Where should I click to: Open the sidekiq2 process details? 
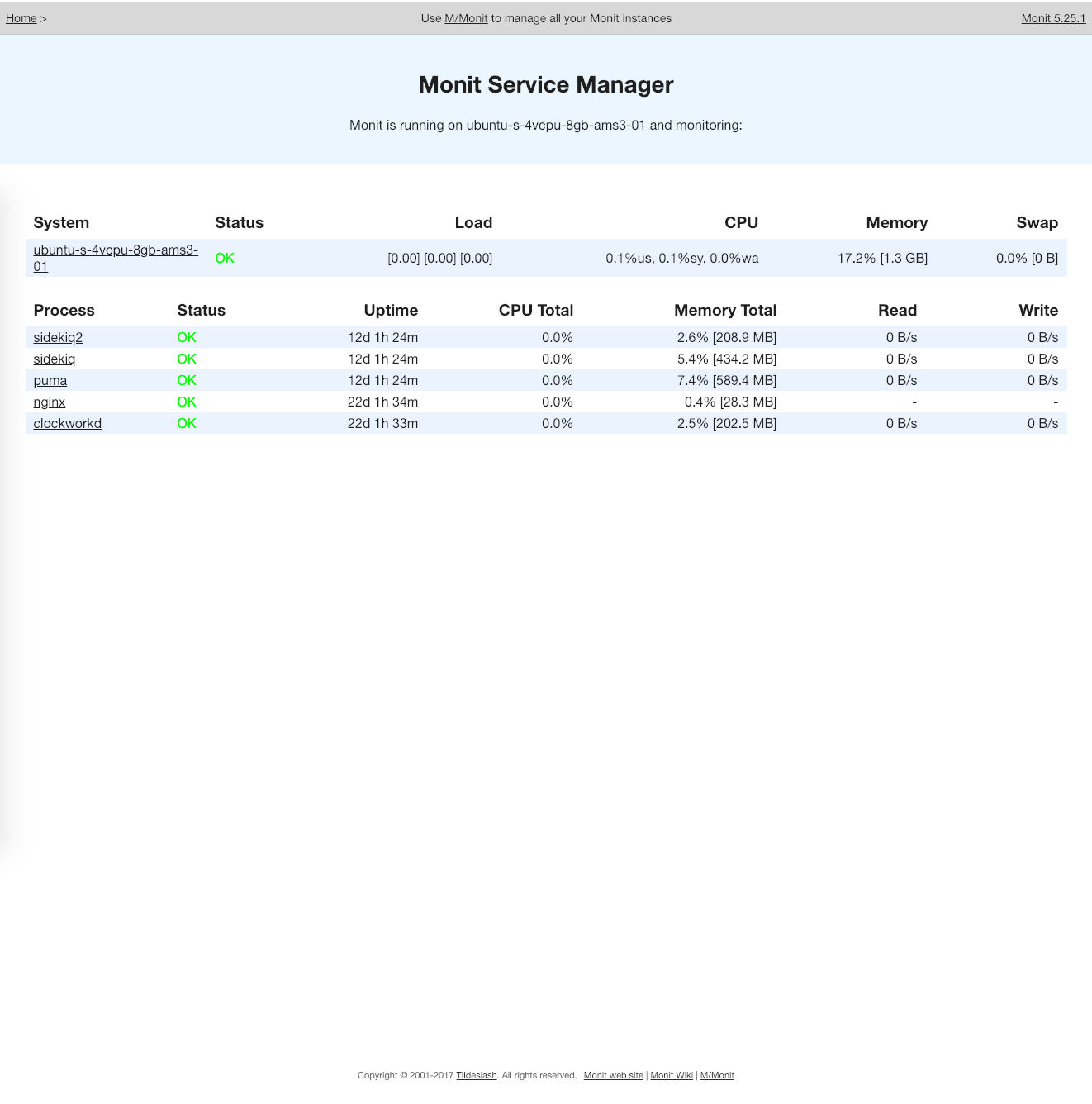point(58,337)
